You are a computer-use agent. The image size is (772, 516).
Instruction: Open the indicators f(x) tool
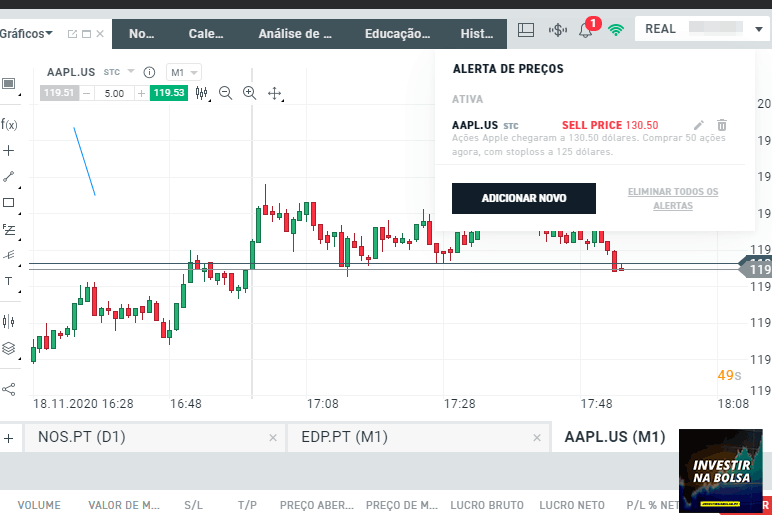tap(9, 124)
